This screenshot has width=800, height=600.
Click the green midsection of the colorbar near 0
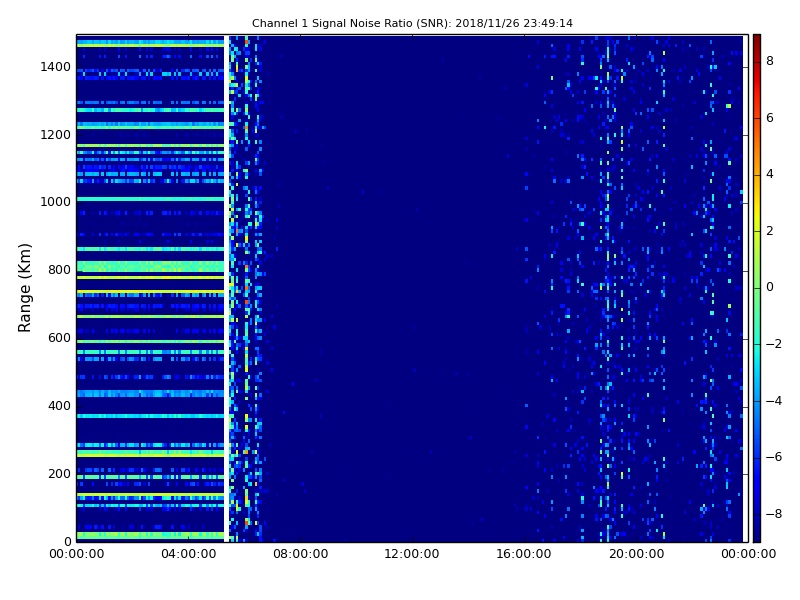757,287
